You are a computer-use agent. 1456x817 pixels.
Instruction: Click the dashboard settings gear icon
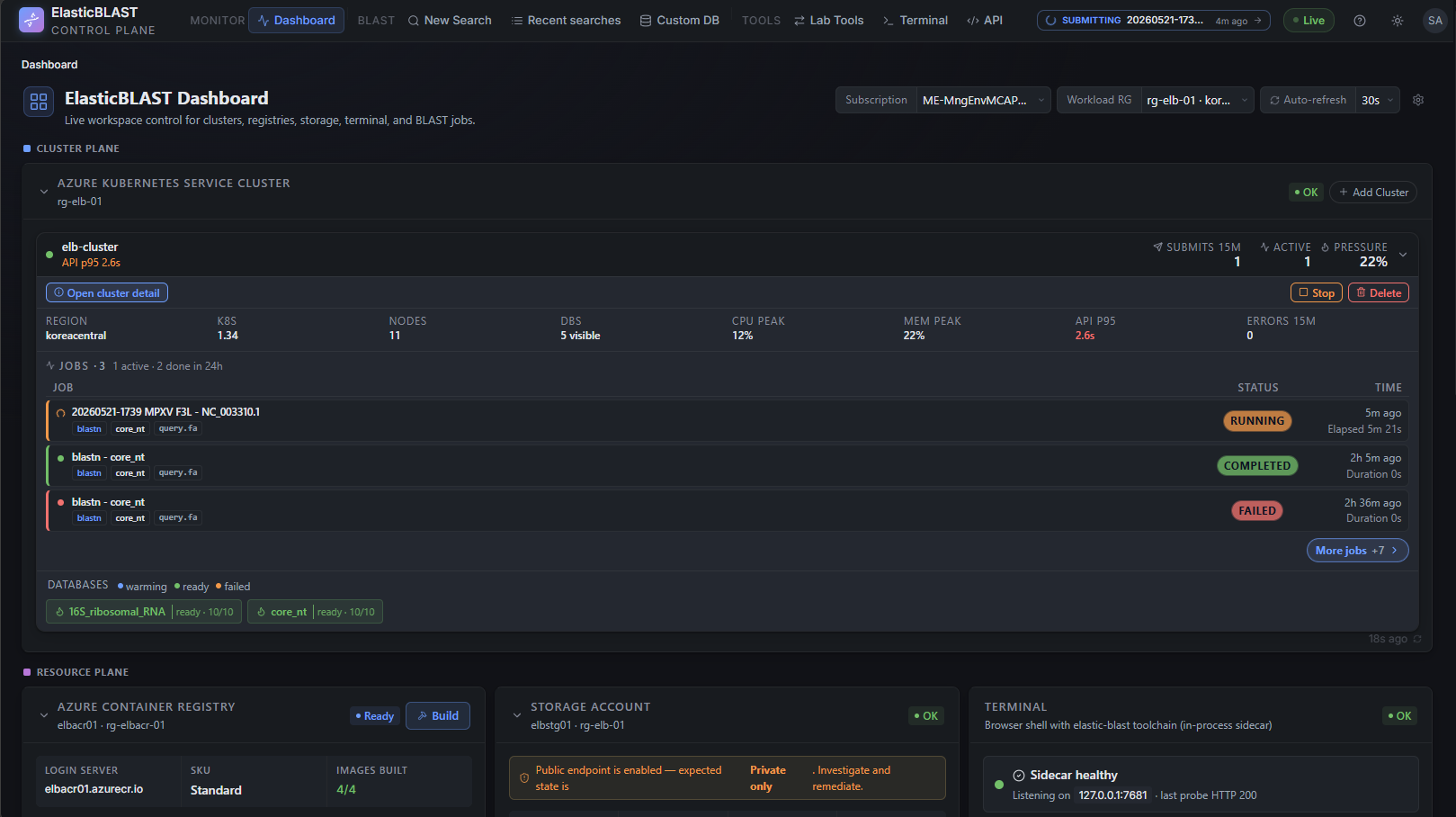click(1418, 100)
